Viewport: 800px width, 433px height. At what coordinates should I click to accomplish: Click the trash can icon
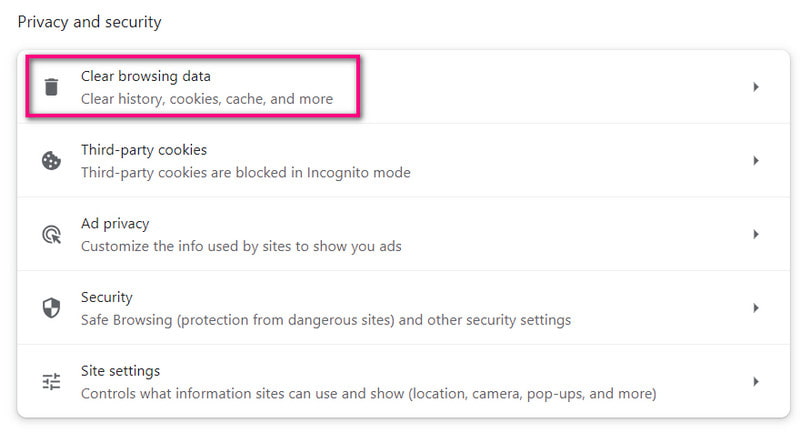pos(51,87)
